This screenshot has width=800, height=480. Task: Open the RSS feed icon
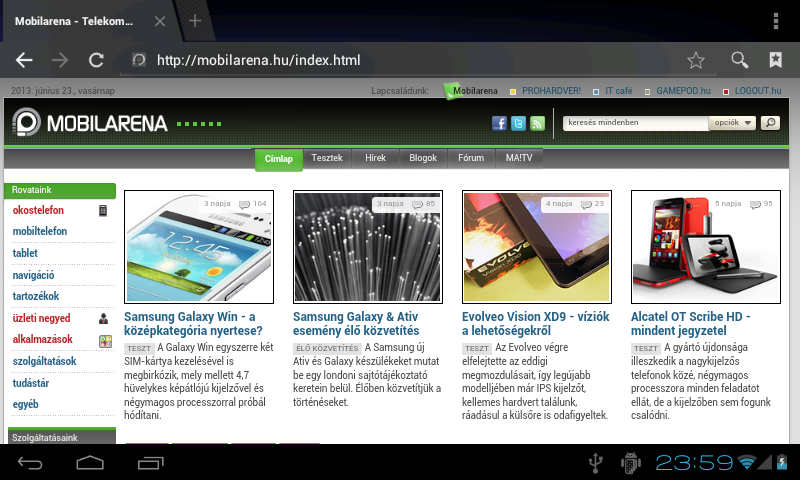coord(537,123)
